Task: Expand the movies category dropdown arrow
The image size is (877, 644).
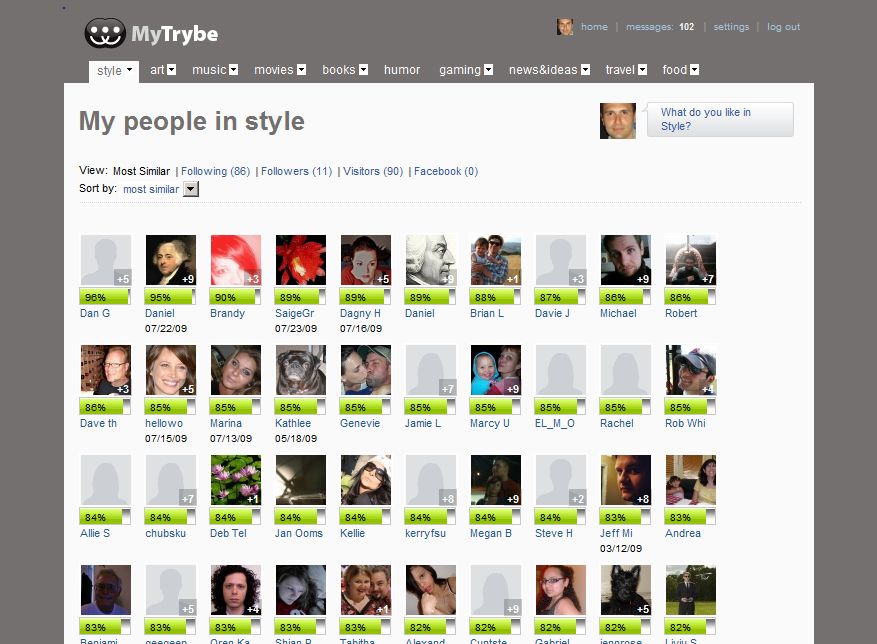Action: point(301,70)
